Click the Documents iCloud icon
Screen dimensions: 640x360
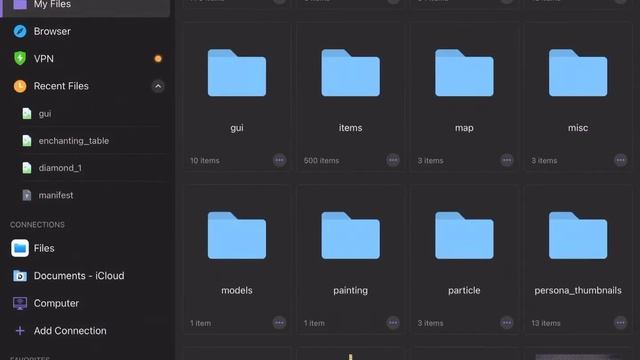(x=20, y=276)
